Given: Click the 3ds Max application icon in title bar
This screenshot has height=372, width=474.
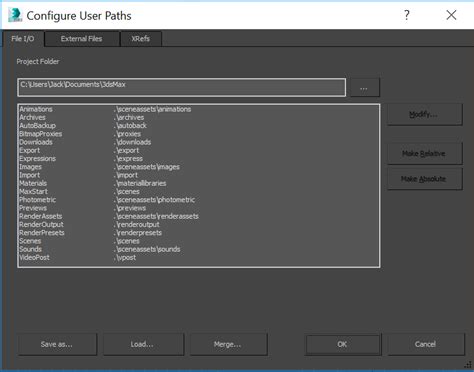Looking at the screenshot, I should pos(15,15).
